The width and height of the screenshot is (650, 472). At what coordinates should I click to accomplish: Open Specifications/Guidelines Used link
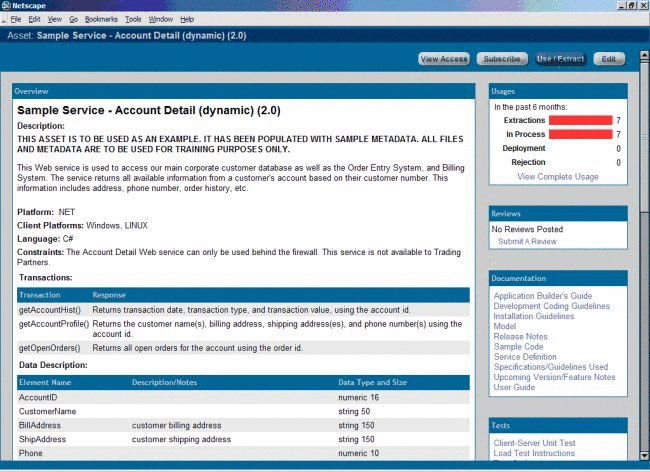tap(551, 367)
